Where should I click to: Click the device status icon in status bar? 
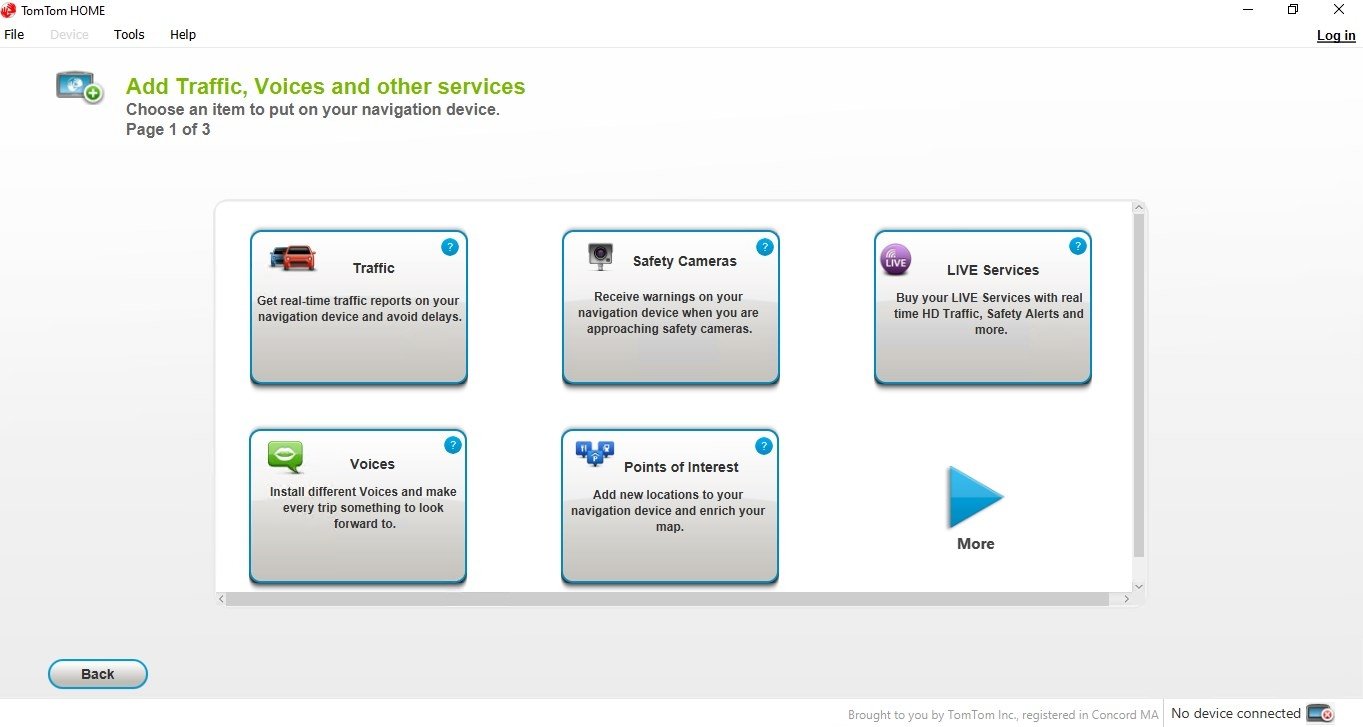click(x=1320, y=713)
